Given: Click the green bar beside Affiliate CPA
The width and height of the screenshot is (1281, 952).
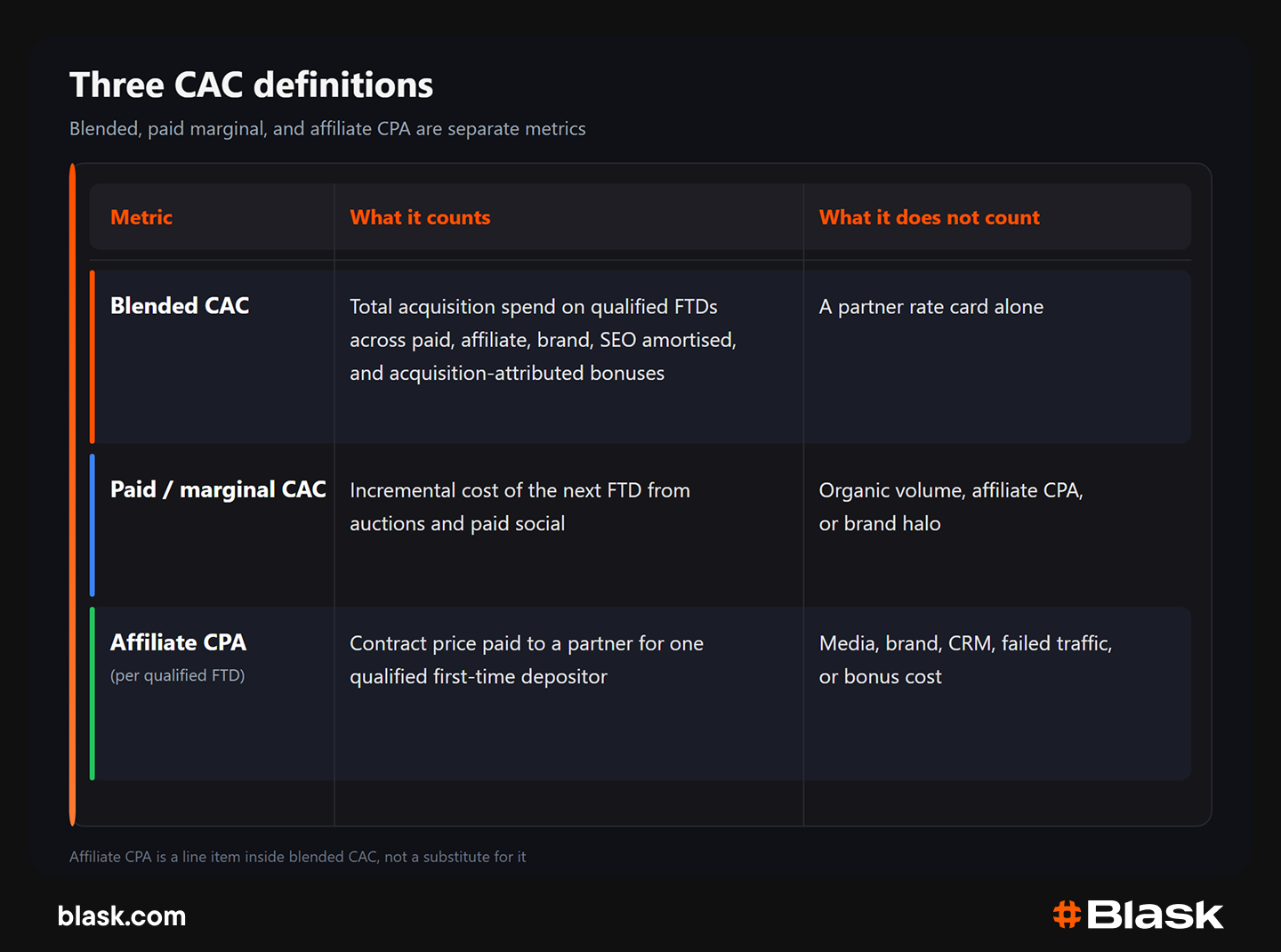Looking at the screenshot, I should tap(93, 693).
